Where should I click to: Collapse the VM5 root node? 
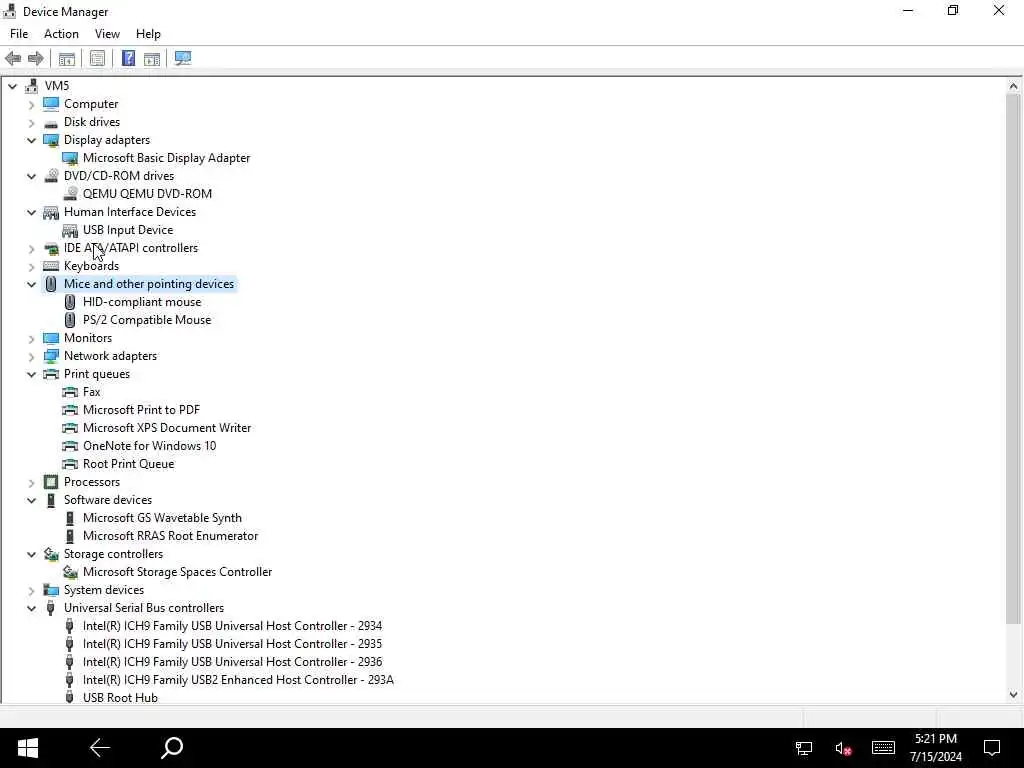(12, 86)
